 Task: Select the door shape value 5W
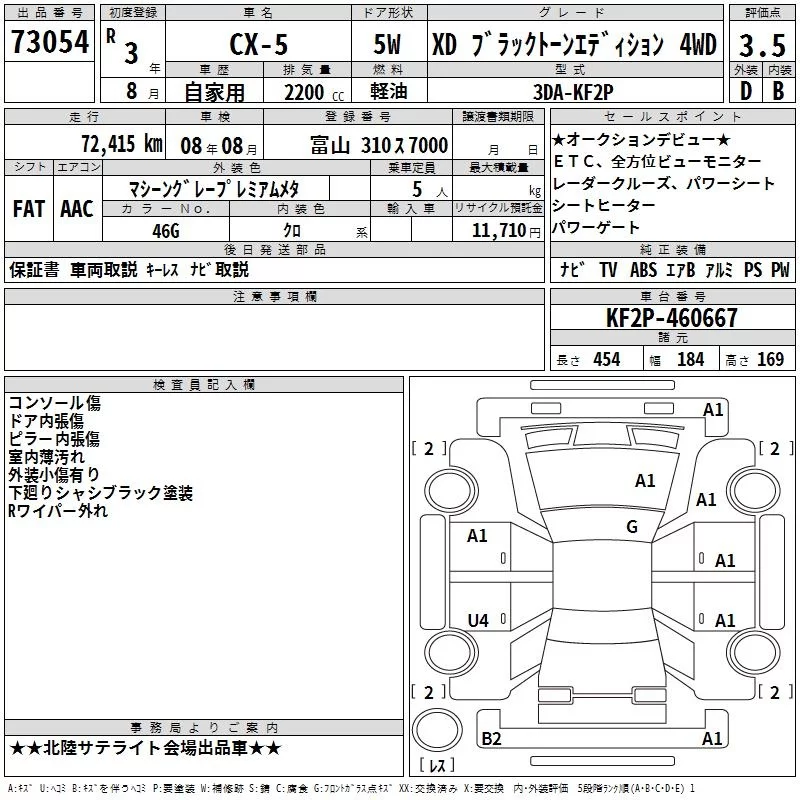[x=387, y=44]
